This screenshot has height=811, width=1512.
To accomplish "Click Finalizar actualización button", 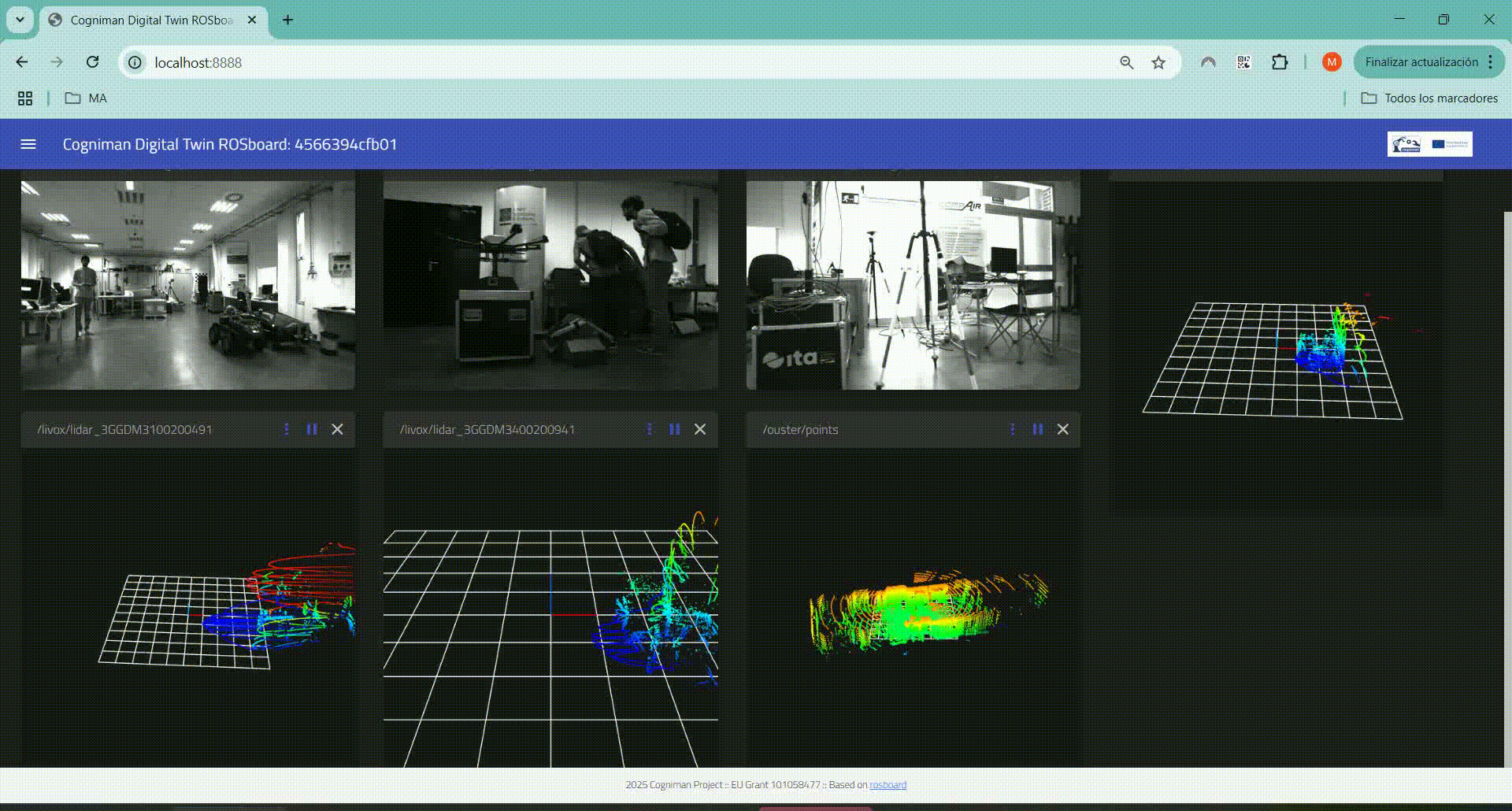I will click(1421, 62).
